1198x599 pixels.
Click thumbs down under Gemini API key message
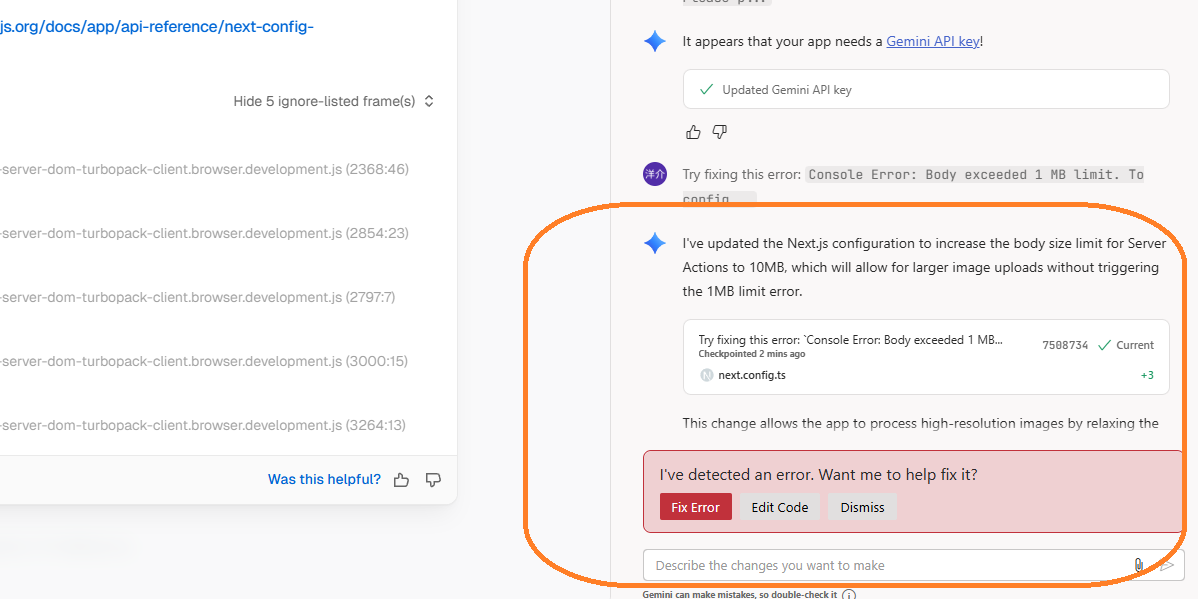click(x=719, y=132)
